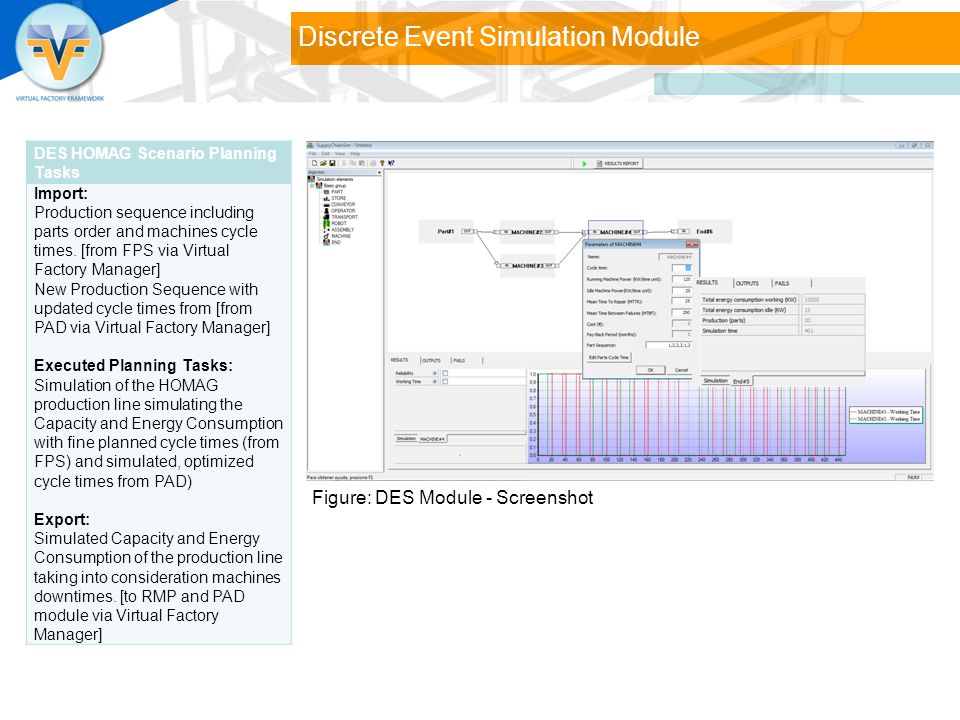The width and height of the screenshot is (960, 720).
Task: Click the yellow About toolbar icon
Action: 382,163
